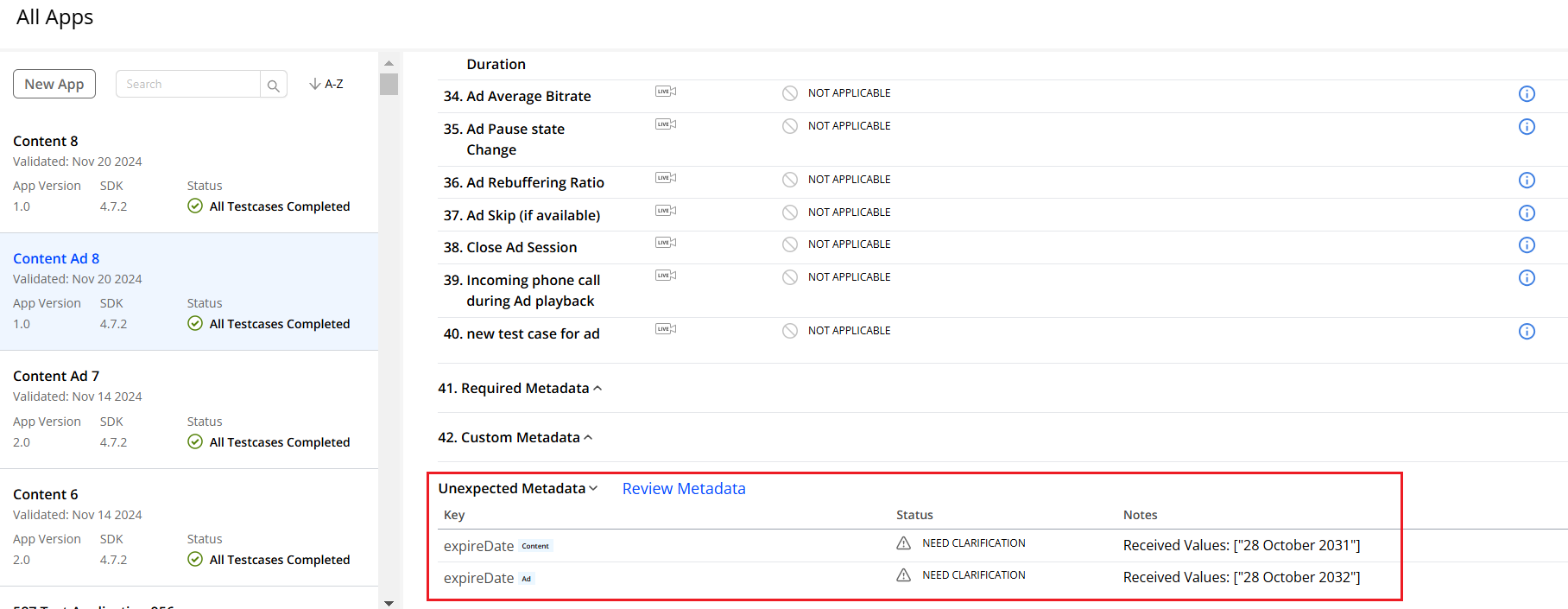
Task: Click not-applicable icon for Ad Skip row
Action: point(790,213)
